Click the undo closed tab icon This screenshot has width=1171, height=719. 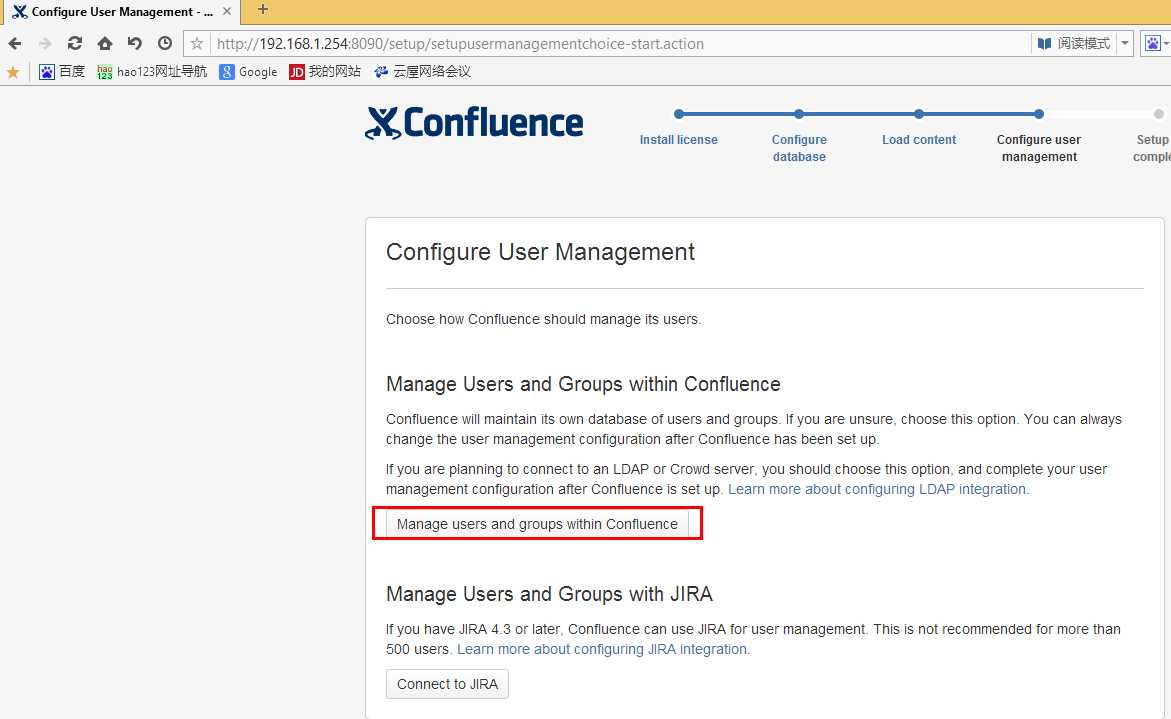134,43
